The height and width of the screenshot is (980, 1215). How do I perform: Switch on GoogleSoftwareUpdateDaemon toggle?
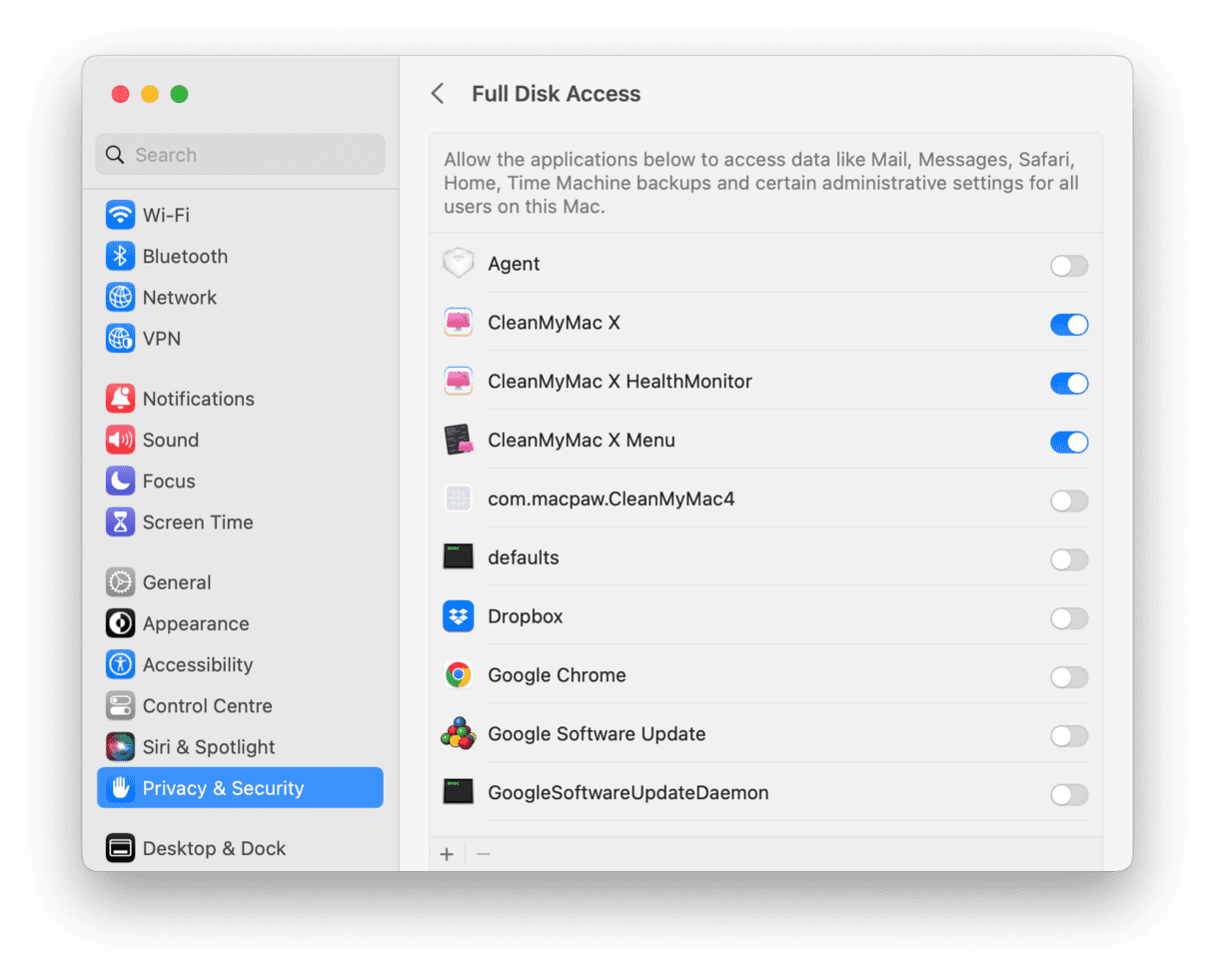(1068, 794)
